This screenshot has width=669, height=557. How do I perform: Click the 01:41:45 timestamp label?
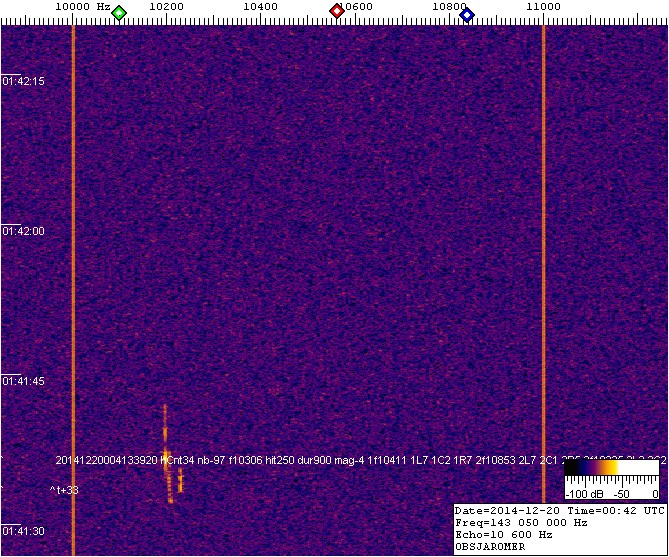click(x=21, y=381)
